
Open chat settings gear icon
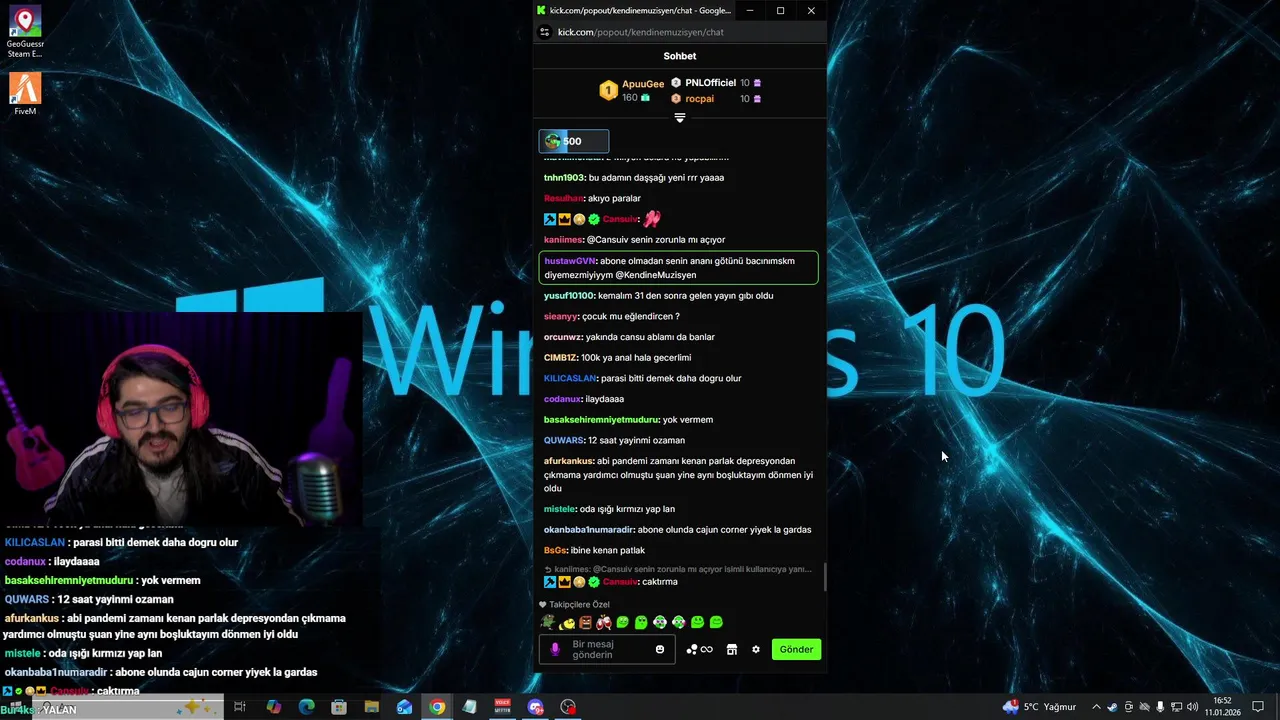click(755, 649)
